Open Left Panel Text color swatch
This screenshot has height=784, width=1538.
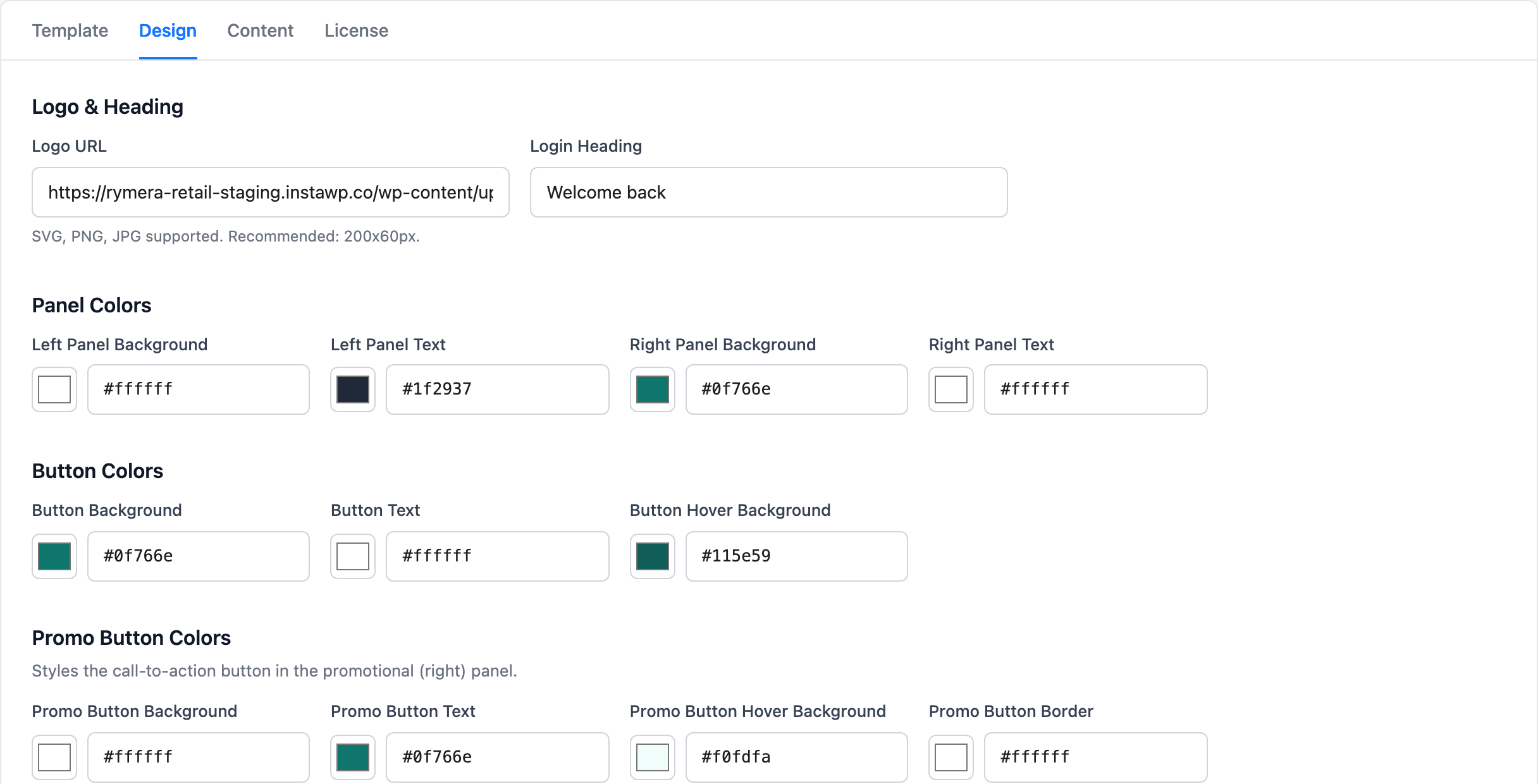(353, 389)
